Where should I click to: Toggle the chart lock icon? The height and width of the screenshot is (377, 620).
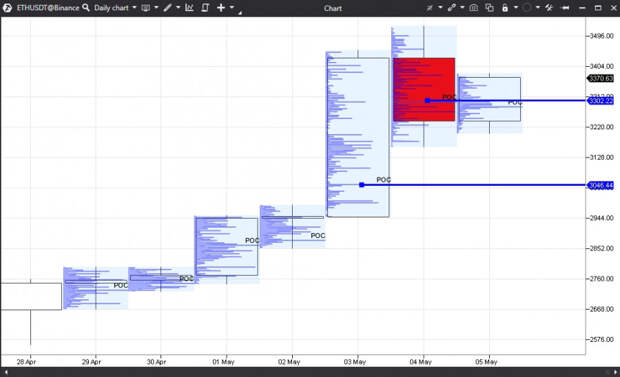pos(505,8)
